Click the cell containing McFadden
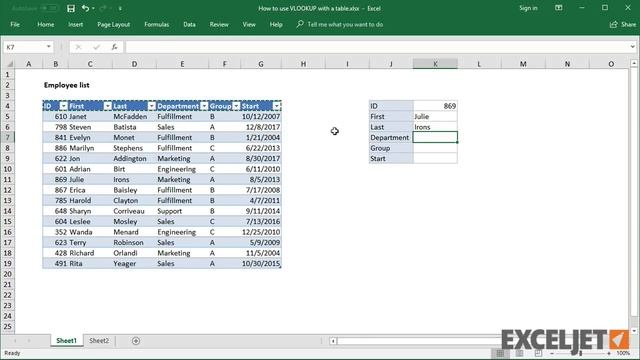This screenshot has height=360, width=640. point(134,116)
